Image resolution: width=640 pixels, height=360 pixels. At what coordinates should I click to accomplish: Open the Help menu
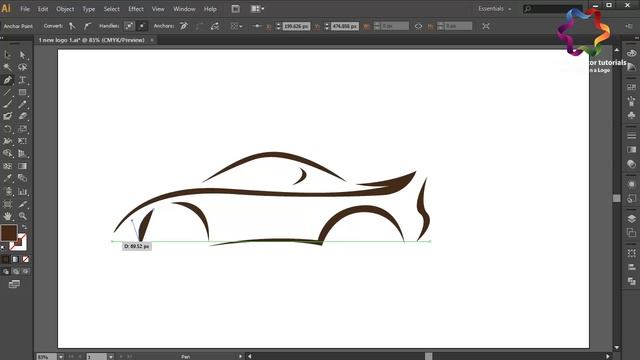210,9
